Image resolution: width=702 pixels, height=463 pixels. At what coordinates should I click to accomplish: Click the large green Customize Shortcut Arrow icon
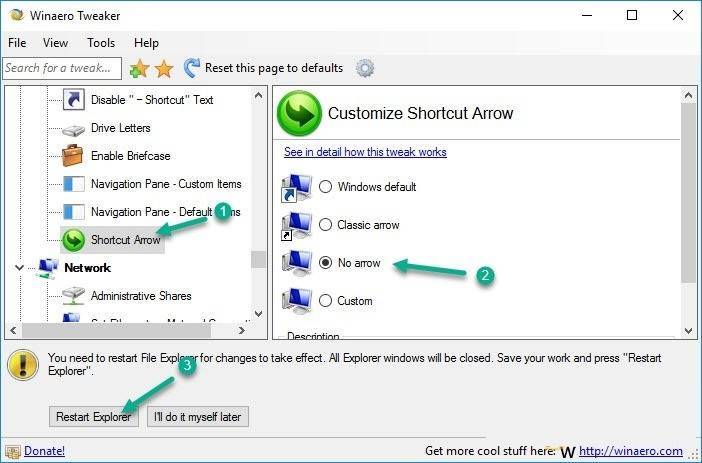click(x=299, y=113)
